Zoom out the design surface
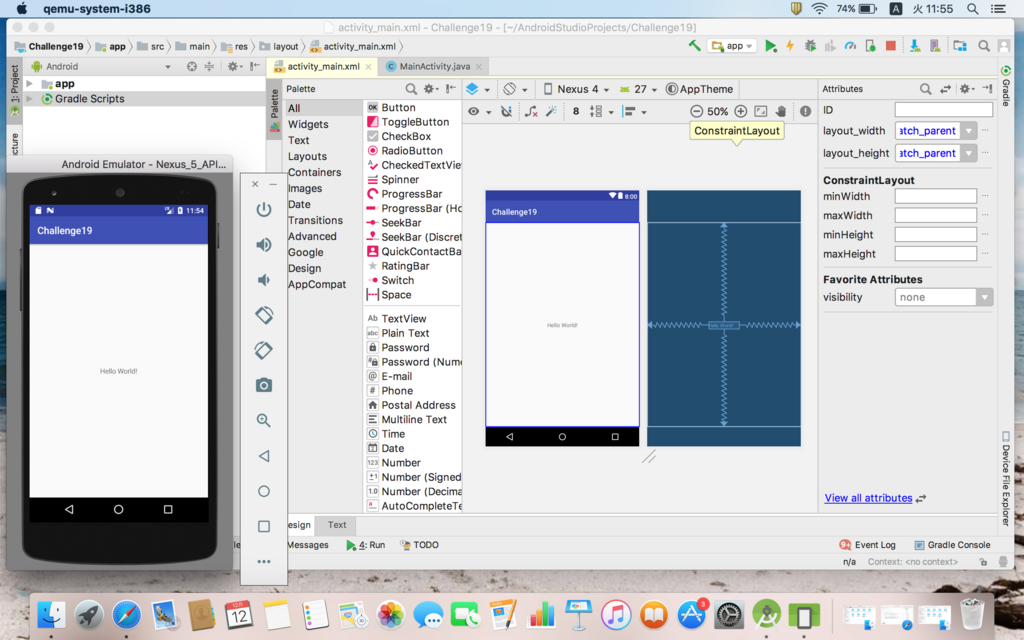This screenshot has height=640, width=1024. (x=697, y=112)
